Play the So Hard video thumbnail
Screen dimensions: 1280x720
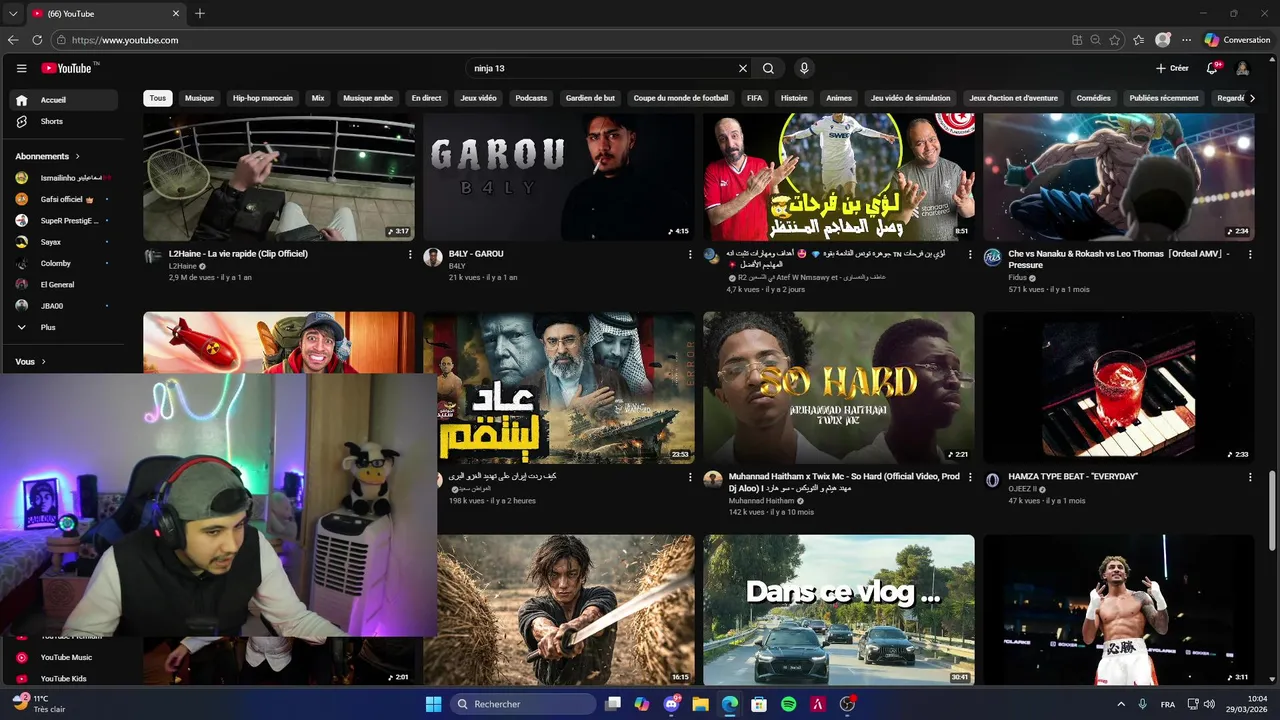tap(838, 388)
